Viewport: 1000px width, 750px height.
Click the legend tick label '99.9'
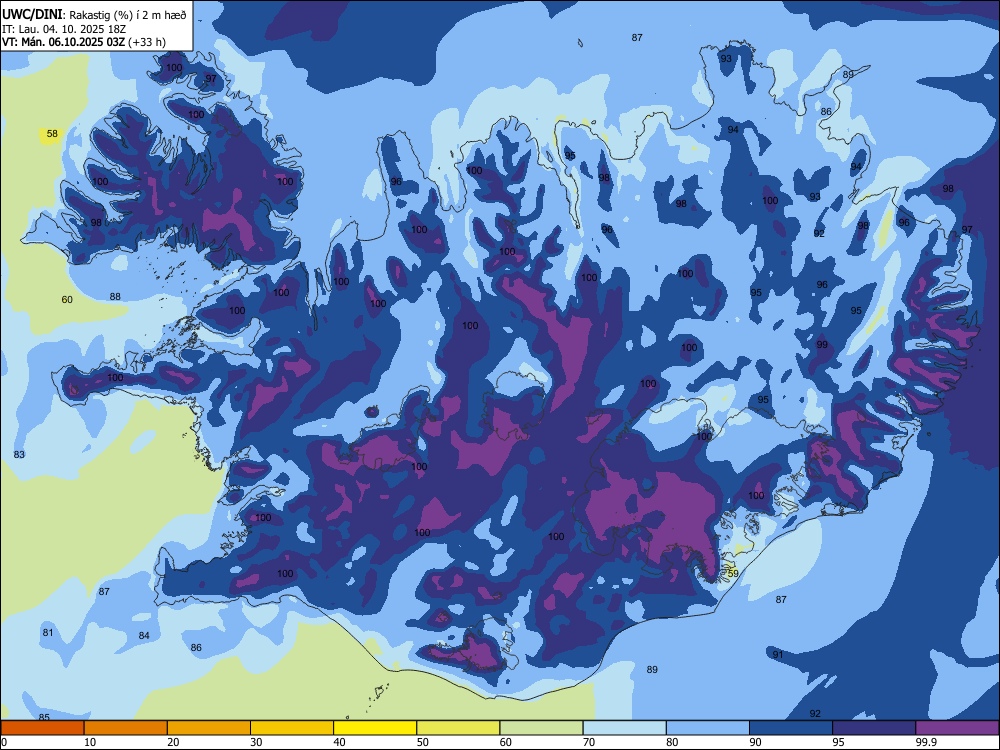tap(925, 742)
